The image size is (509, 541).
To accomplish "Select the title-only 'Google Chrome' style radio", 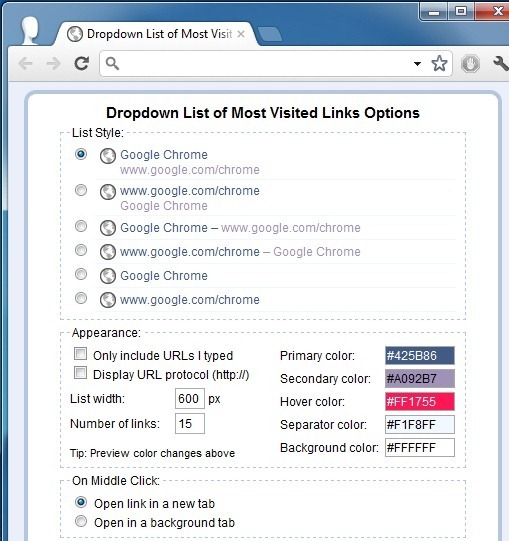I will pyautogui.click(x=81, y=274).
